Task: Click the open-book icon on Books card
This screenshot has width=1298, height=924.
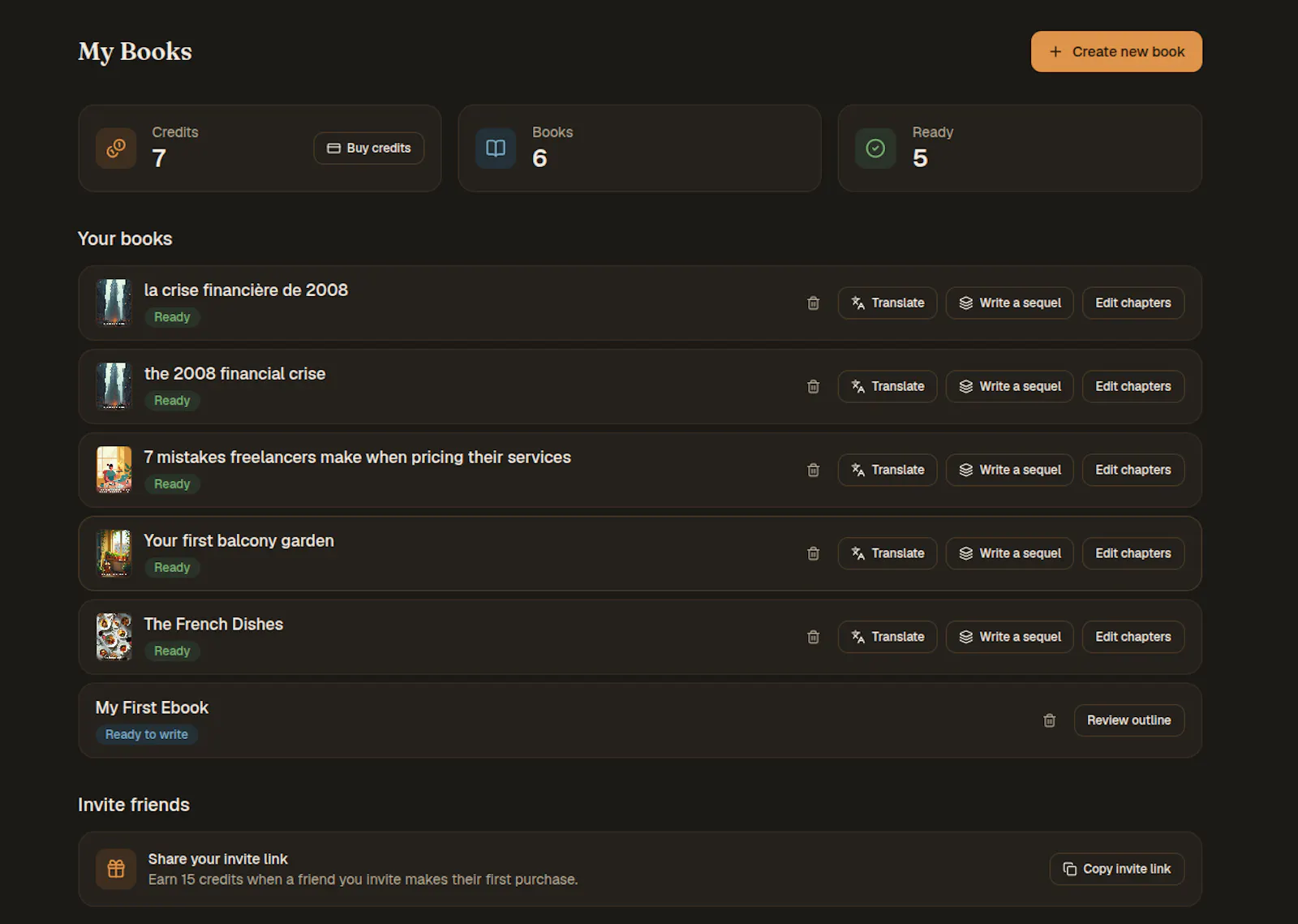Action: click(496, 148)
